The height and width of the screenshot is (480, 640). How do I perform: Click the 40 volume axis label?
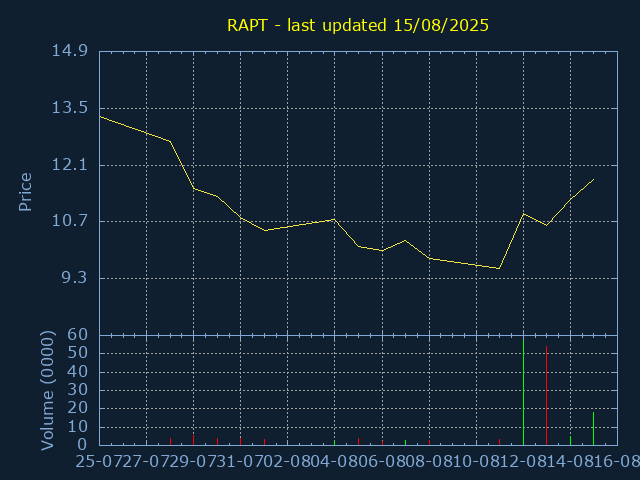tap(78, 372)
